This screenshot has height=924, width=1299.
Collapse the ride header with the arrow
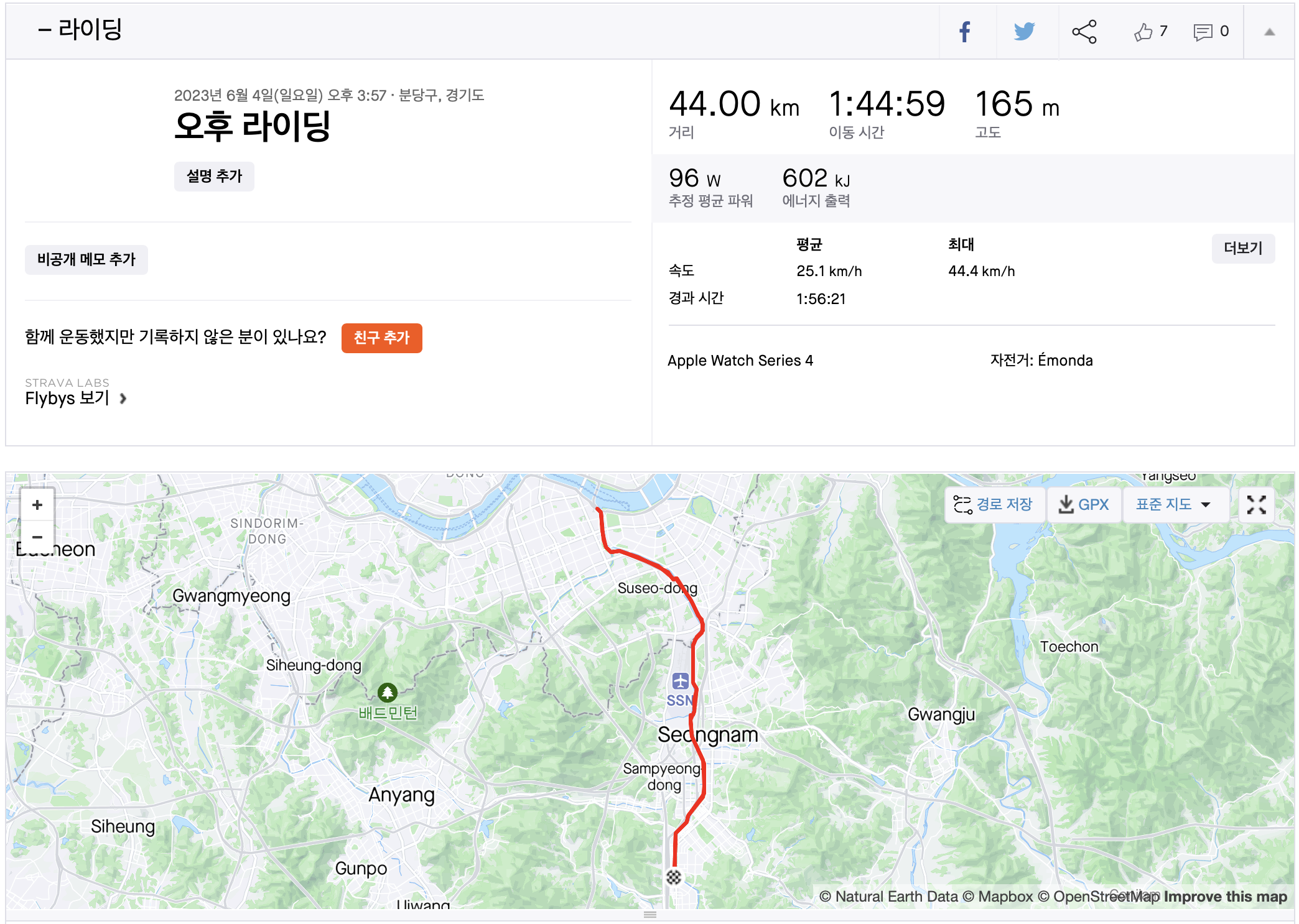(x=1269, y=32)
